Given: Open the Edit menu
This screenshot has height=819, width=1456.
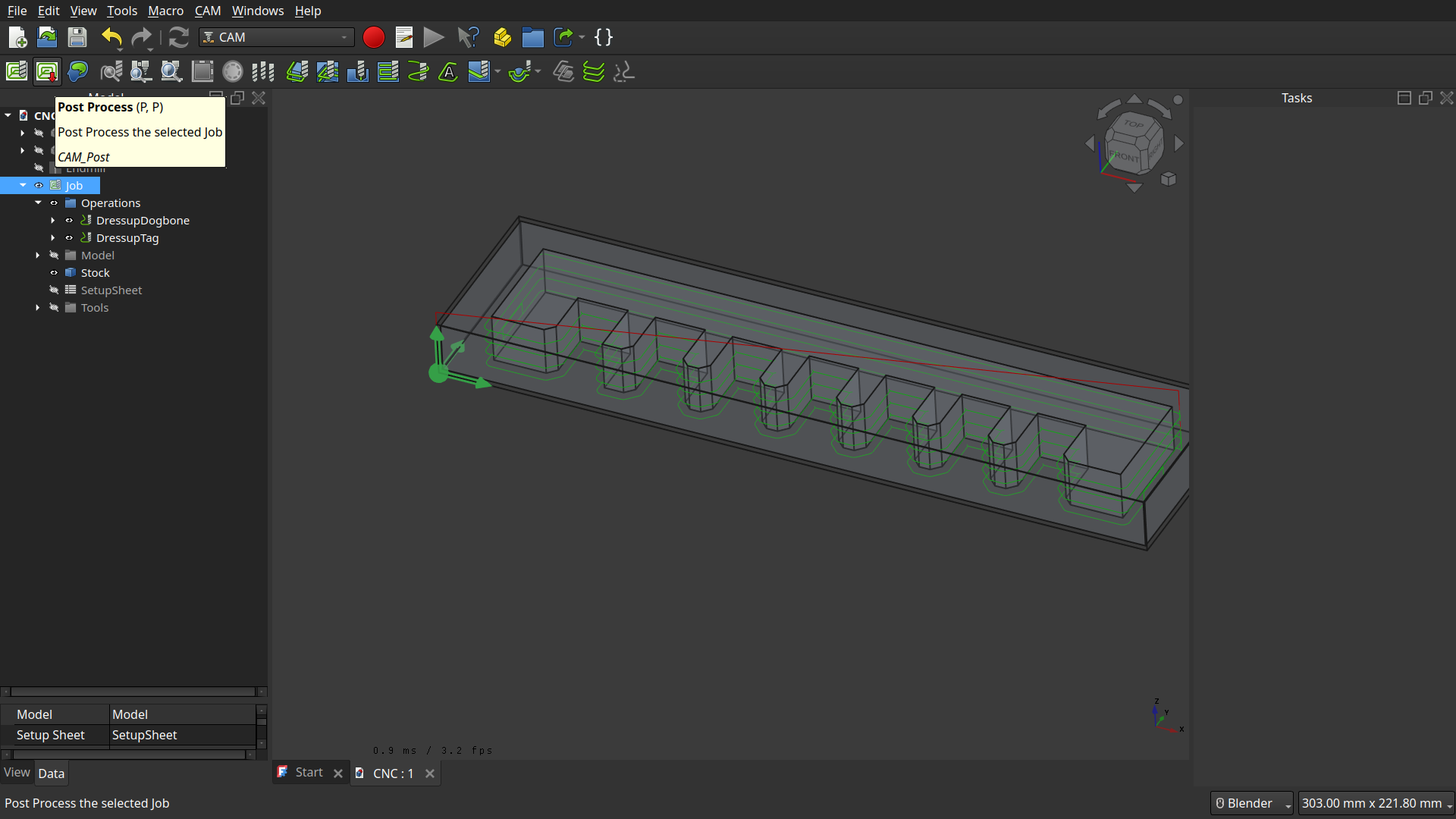Looking at the screenshot, I should point(49,11).
